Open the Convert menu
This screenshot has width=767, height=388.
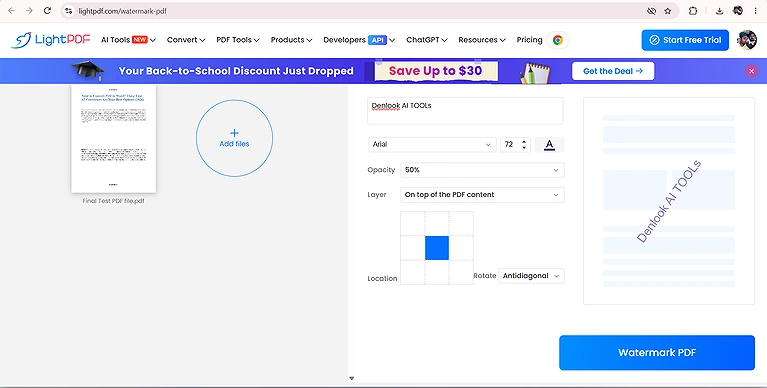coord(186,40)
